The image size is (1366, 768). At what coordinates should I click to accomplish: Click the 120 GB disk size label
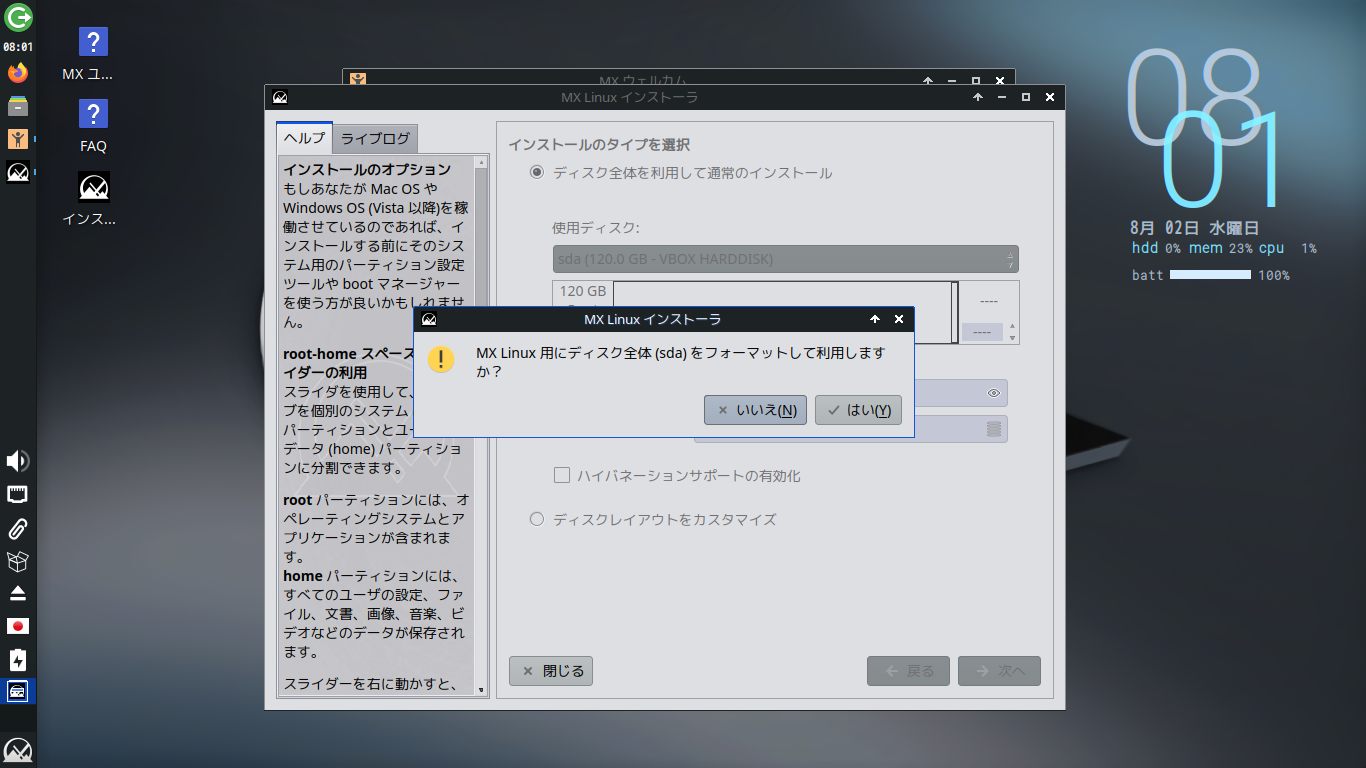(x=583, y=292)
